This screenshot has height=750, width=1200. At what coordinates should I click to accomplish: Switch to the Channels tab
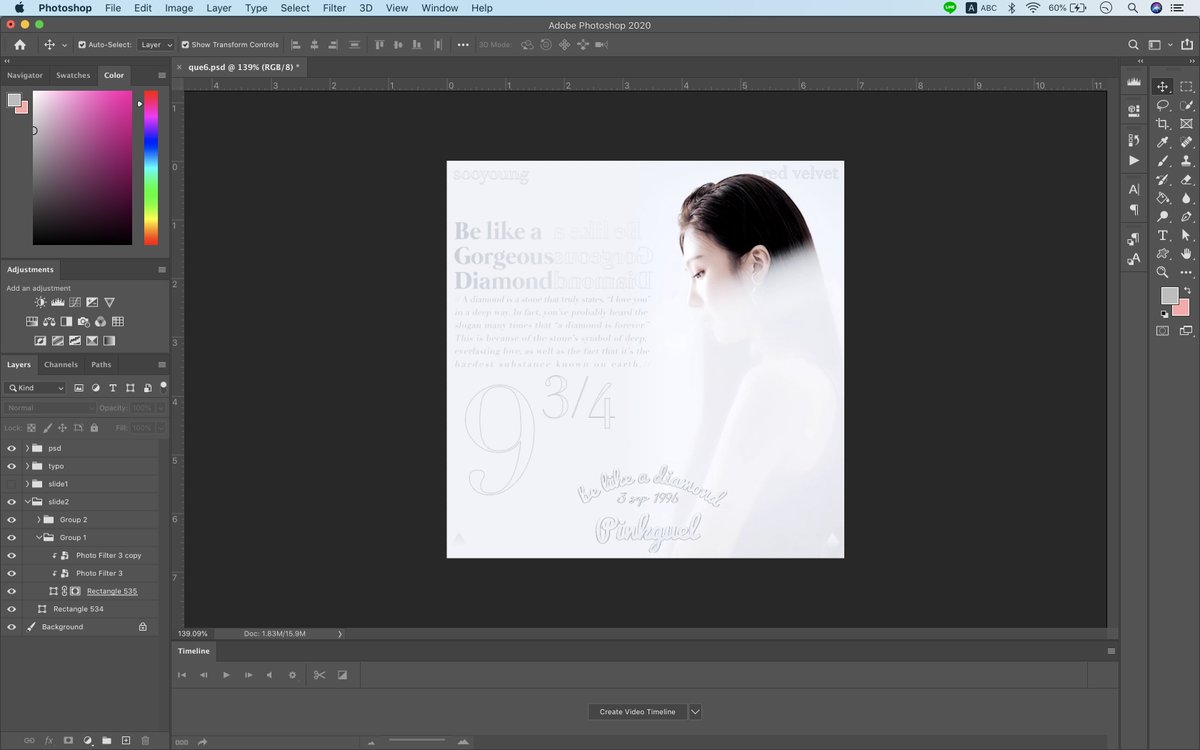(61, 365)
